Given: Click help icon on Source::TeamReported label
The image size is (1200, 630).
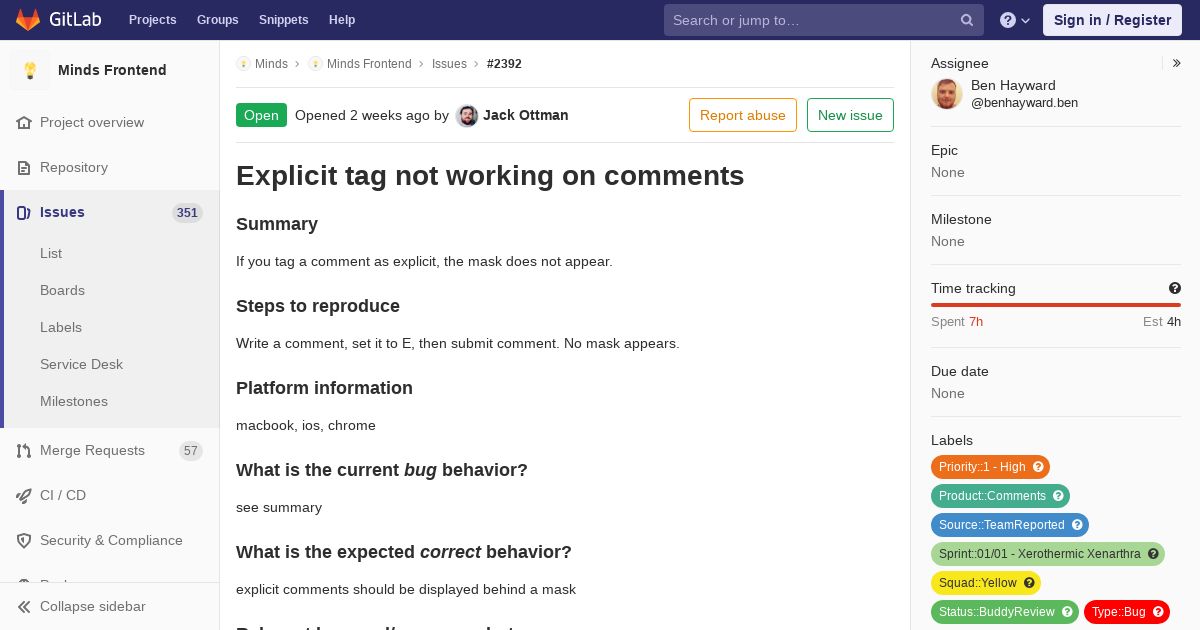Looking at the screenshot, I should tap(1077, 525).
